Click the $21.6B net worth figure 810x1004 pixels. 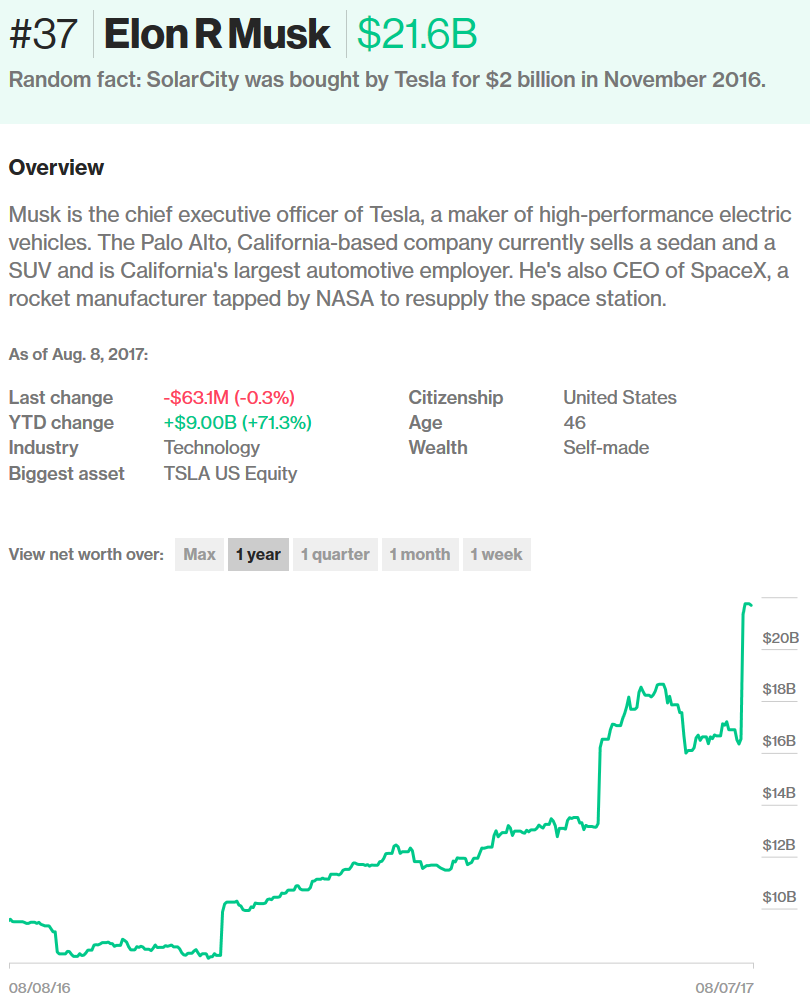[x=417, y=35]
